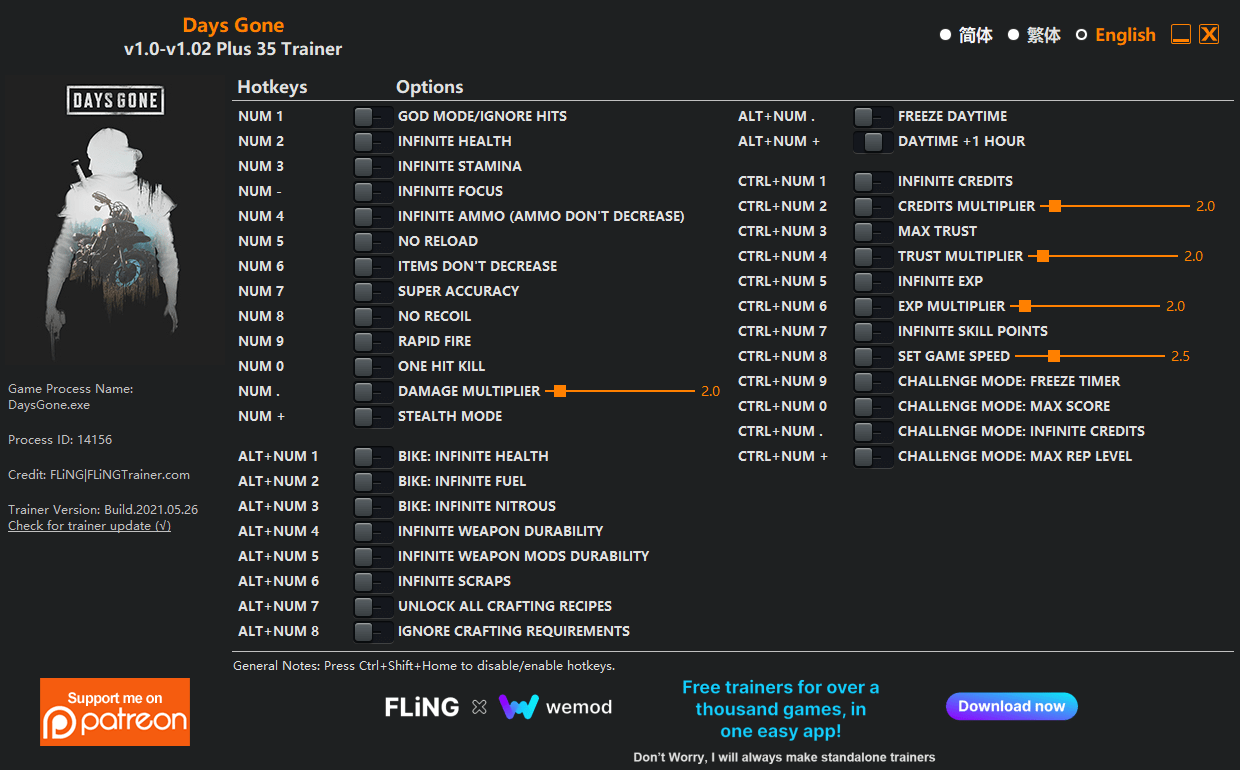Click the FLiNG logo at the bottom
The height and width of the screenshot is (770, 1240).
coord(421,706)
